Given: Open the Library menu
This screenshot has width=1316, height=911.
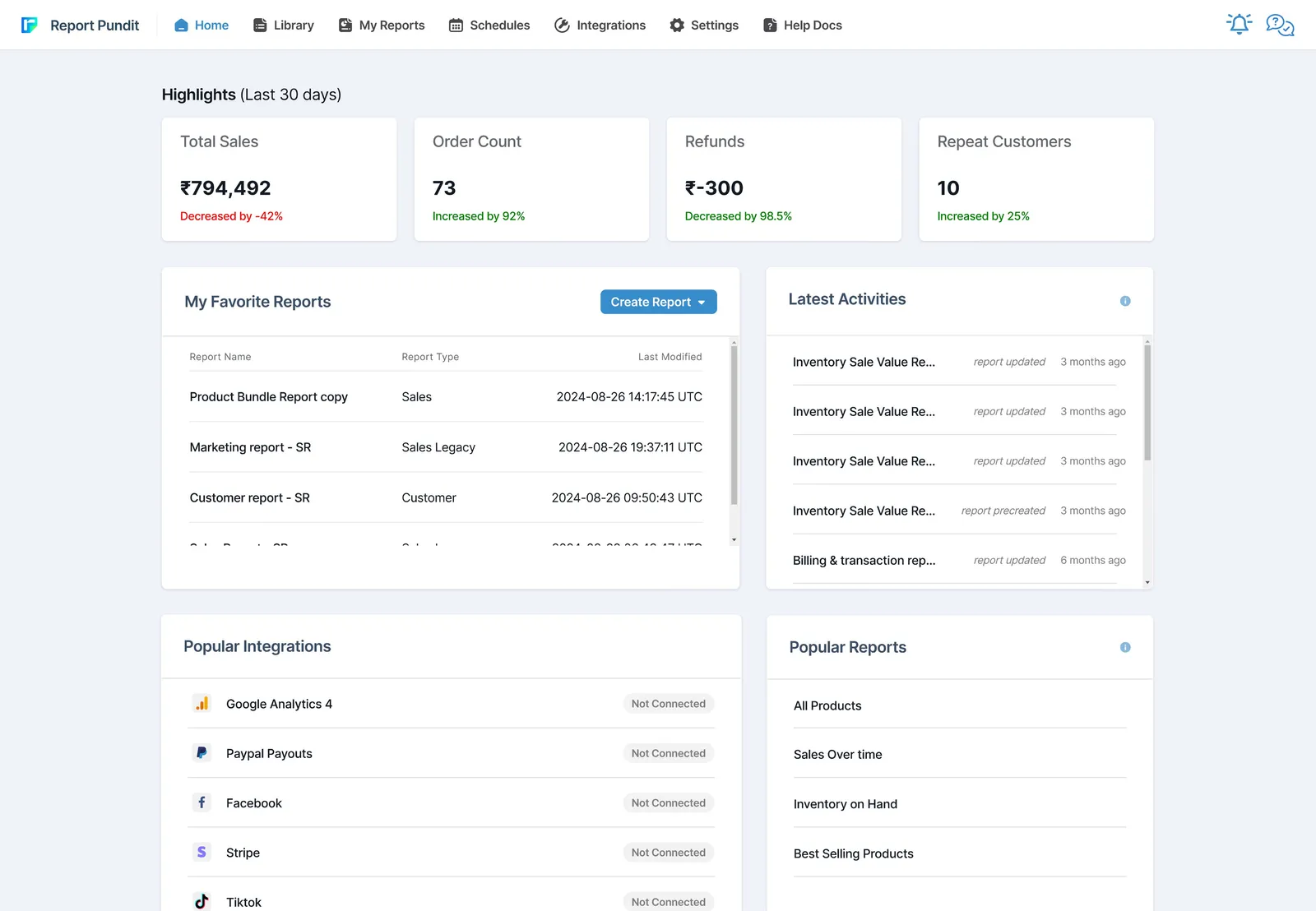Looking at the screenshot, I should click(284, 25).
